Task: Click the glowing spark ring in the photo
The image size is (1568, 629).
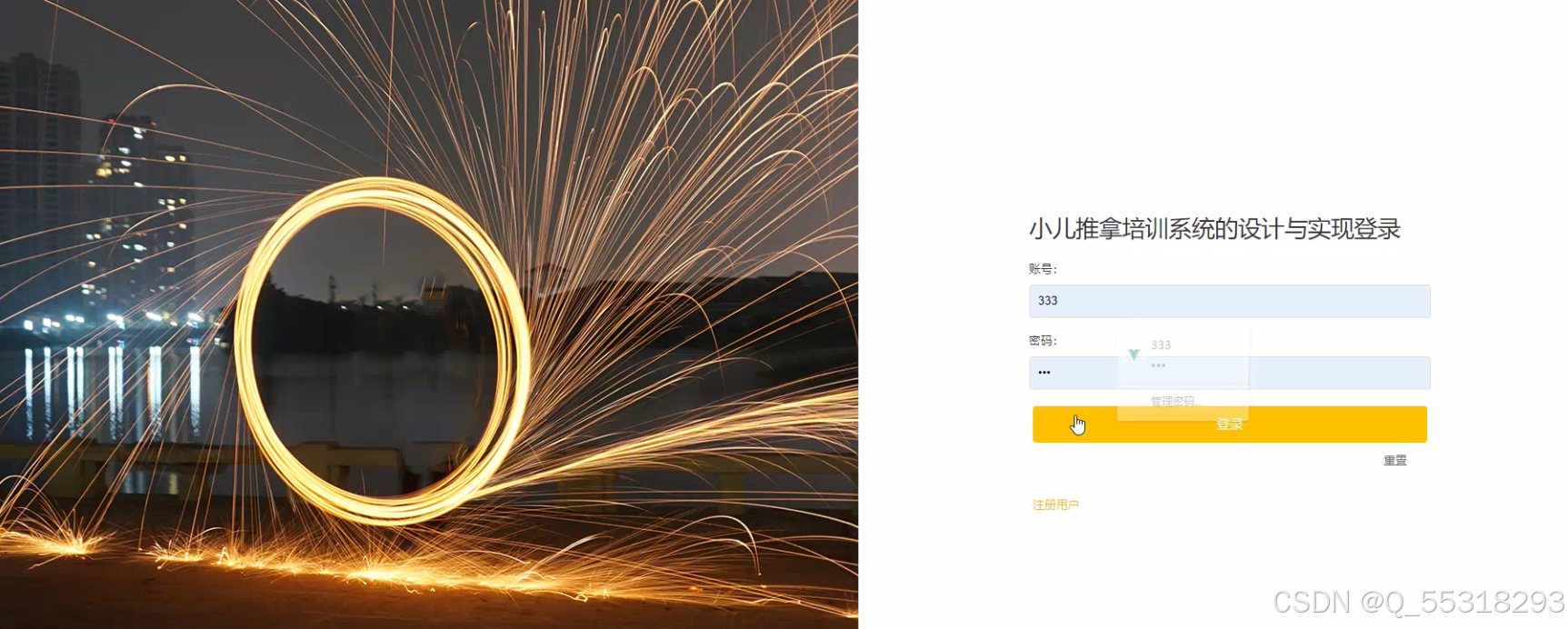Action: pyautogui.click(x=382, y=350)
